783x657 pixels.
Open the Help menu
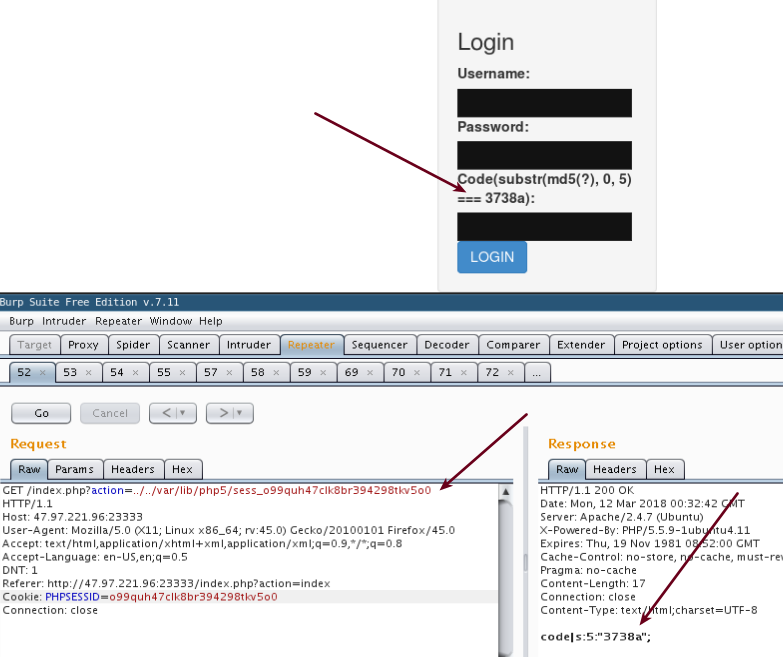click(x=211, y=321)
